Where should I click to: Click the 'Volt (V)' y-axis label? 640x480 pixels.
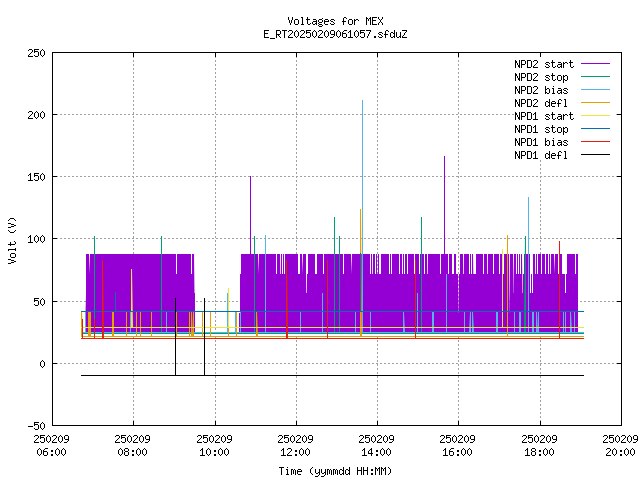pos(12,241)
